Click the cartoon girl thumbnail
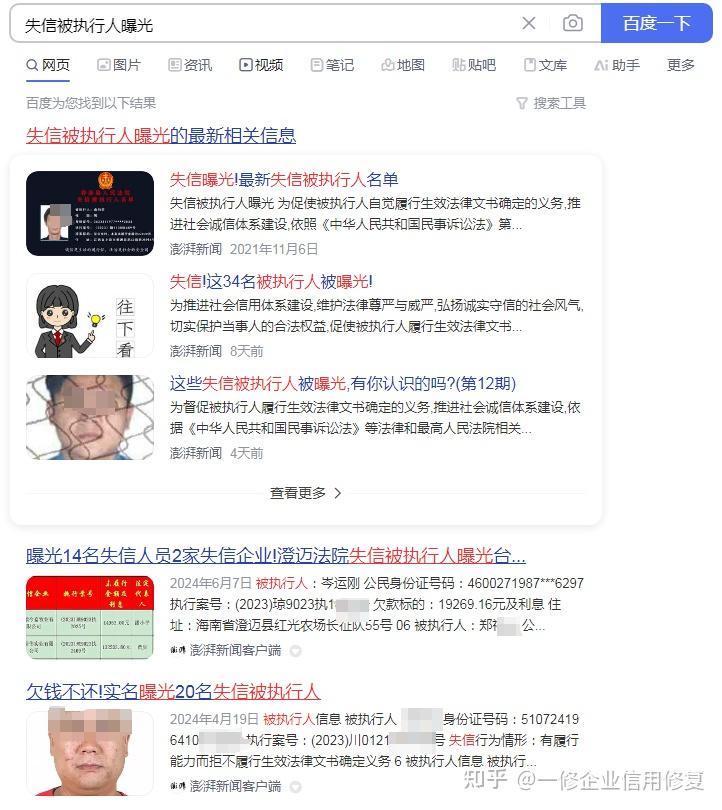 (x=90, y=316)
